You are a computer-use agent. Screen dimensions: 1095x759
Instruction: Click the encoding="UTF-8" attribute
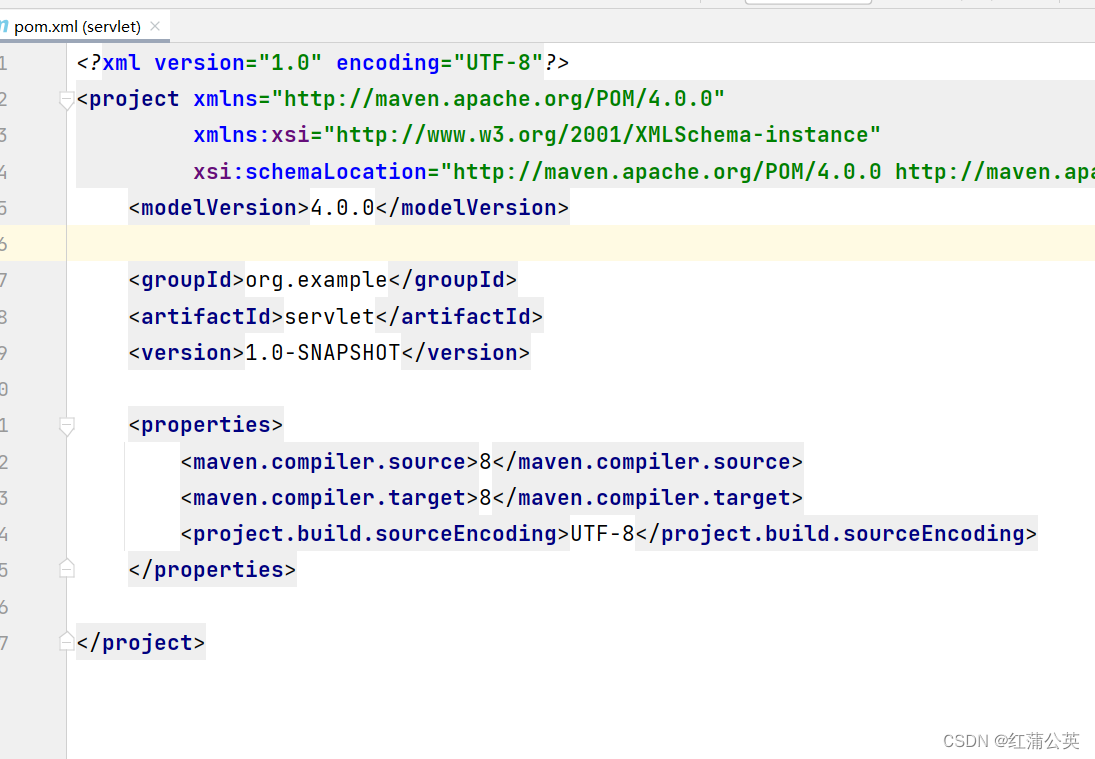point(439,63)
